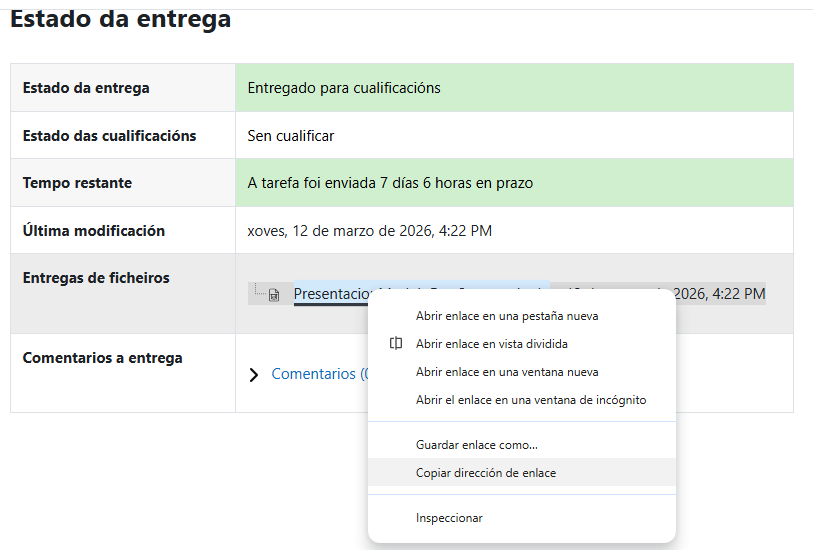Choose Inspeccionar from context menu
This screenshot has height=550, width=813.
522,518
